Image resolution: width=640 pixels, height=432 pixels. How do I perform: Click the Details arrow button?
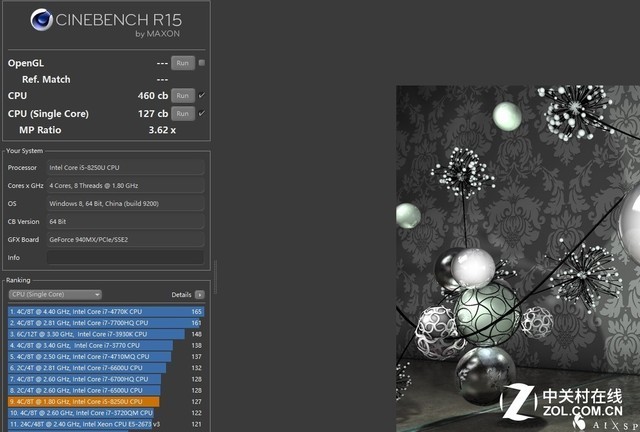tap(200, 295)
